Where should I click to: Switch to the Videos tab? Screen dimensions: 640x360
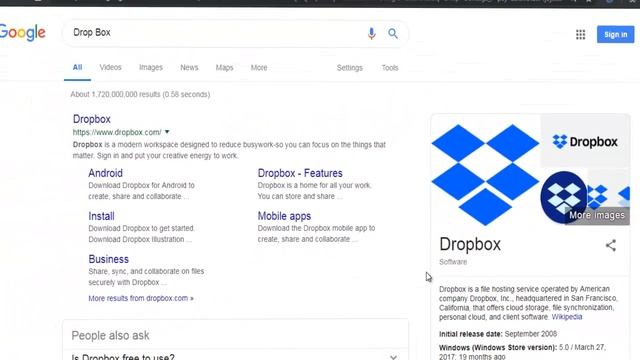click(111, 67)
